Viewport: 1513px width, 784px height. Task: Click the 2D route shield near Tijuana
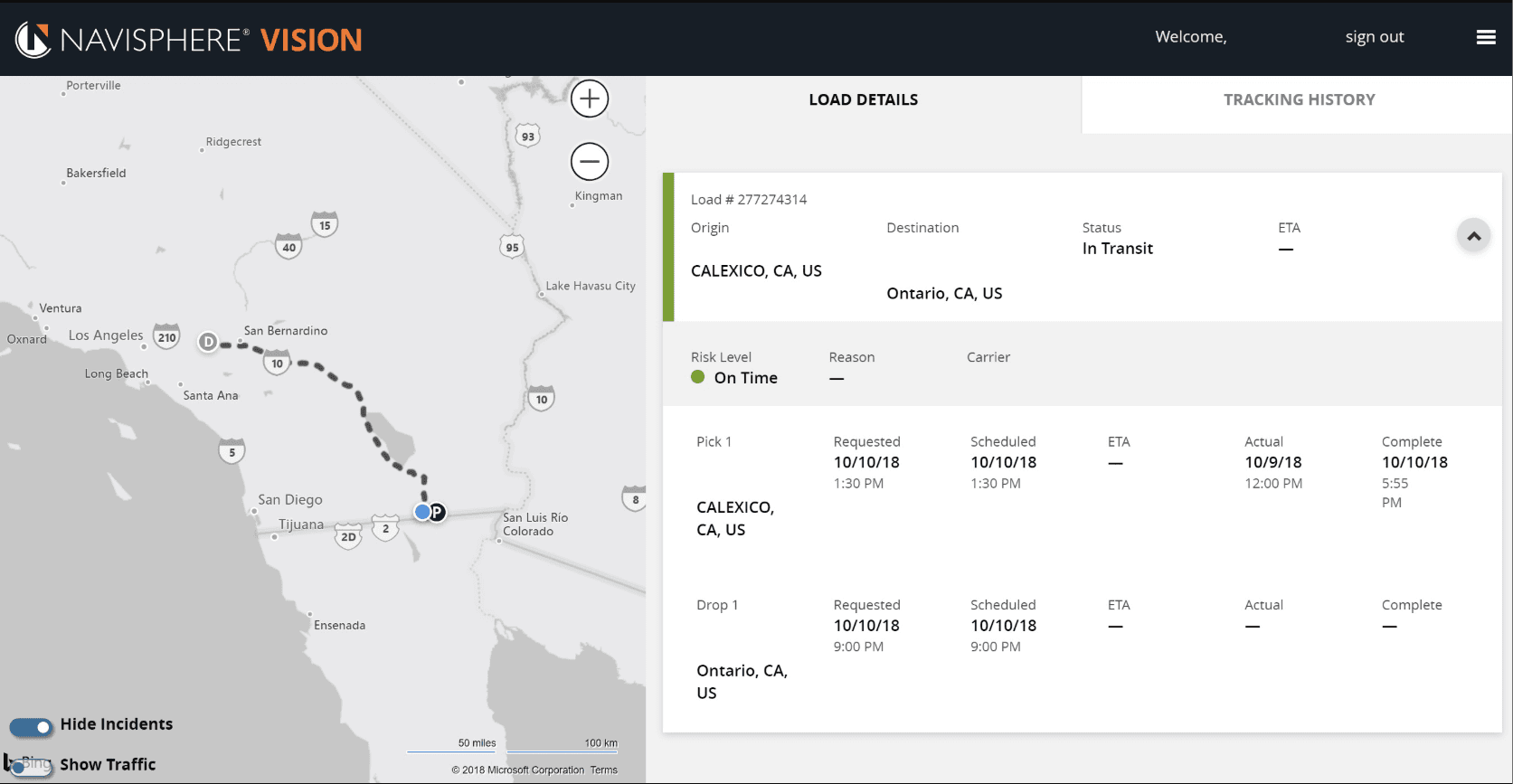pyautogui.click(x=348, y=537)
